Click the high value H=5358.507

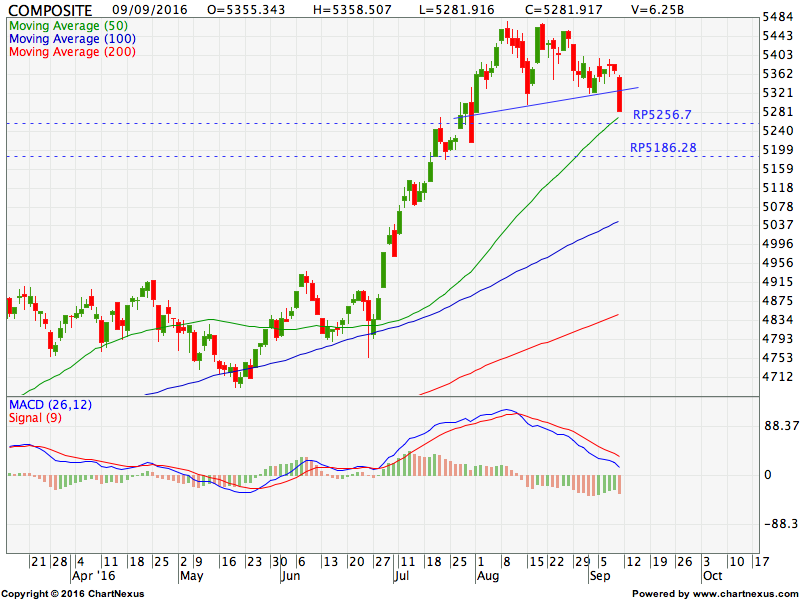pyautogui.click(x=352, y=10)
